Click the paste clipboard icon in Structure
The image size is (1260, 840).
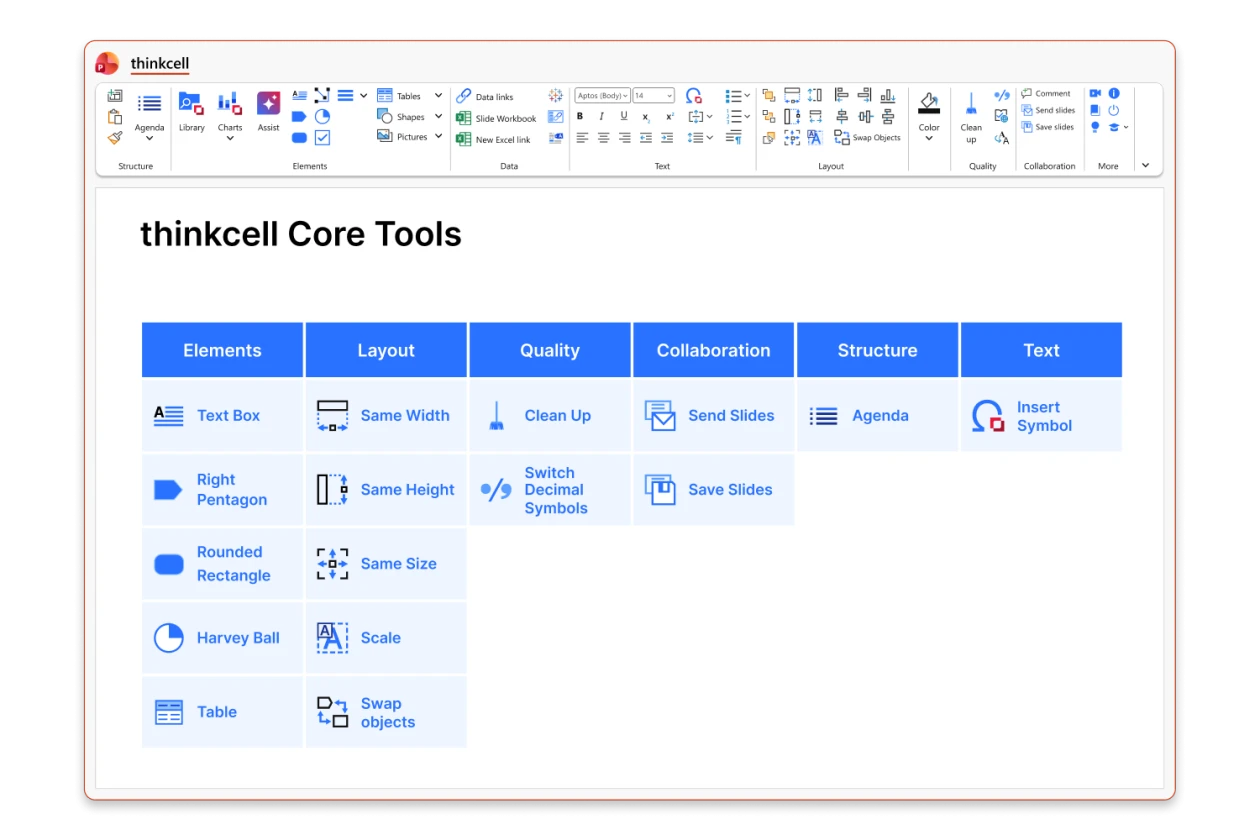click(115, 117)
